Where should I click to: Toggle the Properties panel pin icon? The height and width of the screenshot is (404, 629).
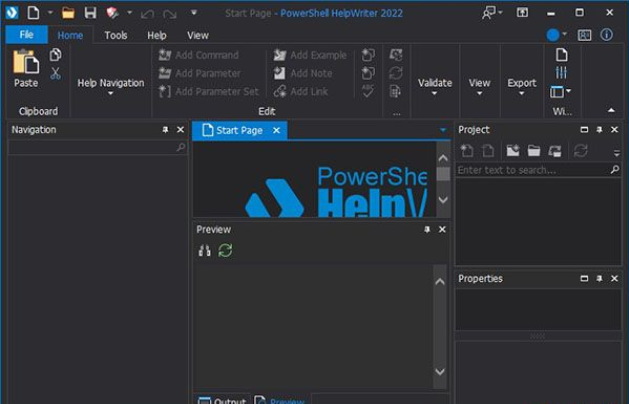[600, 279]
